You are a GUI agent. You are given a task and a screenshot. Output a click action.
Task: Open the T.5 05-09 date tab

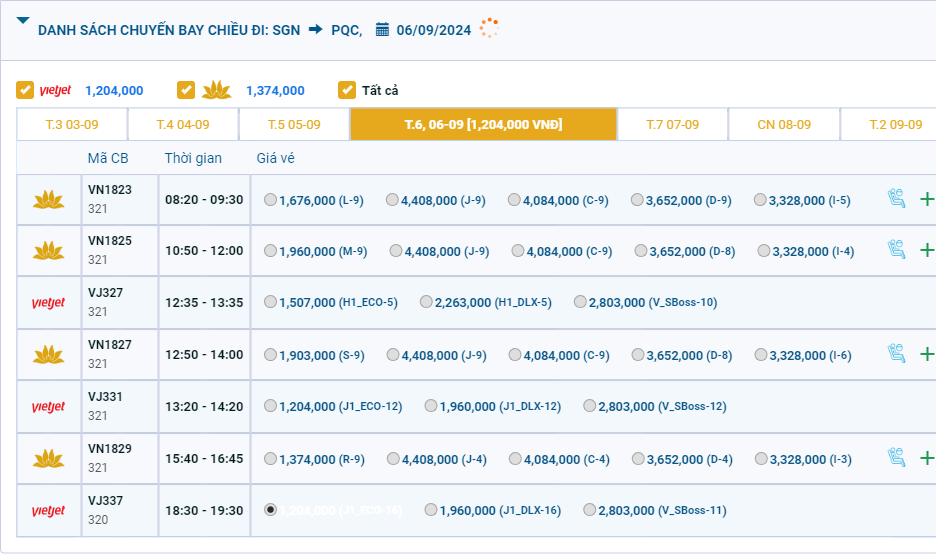coord(294,125)
